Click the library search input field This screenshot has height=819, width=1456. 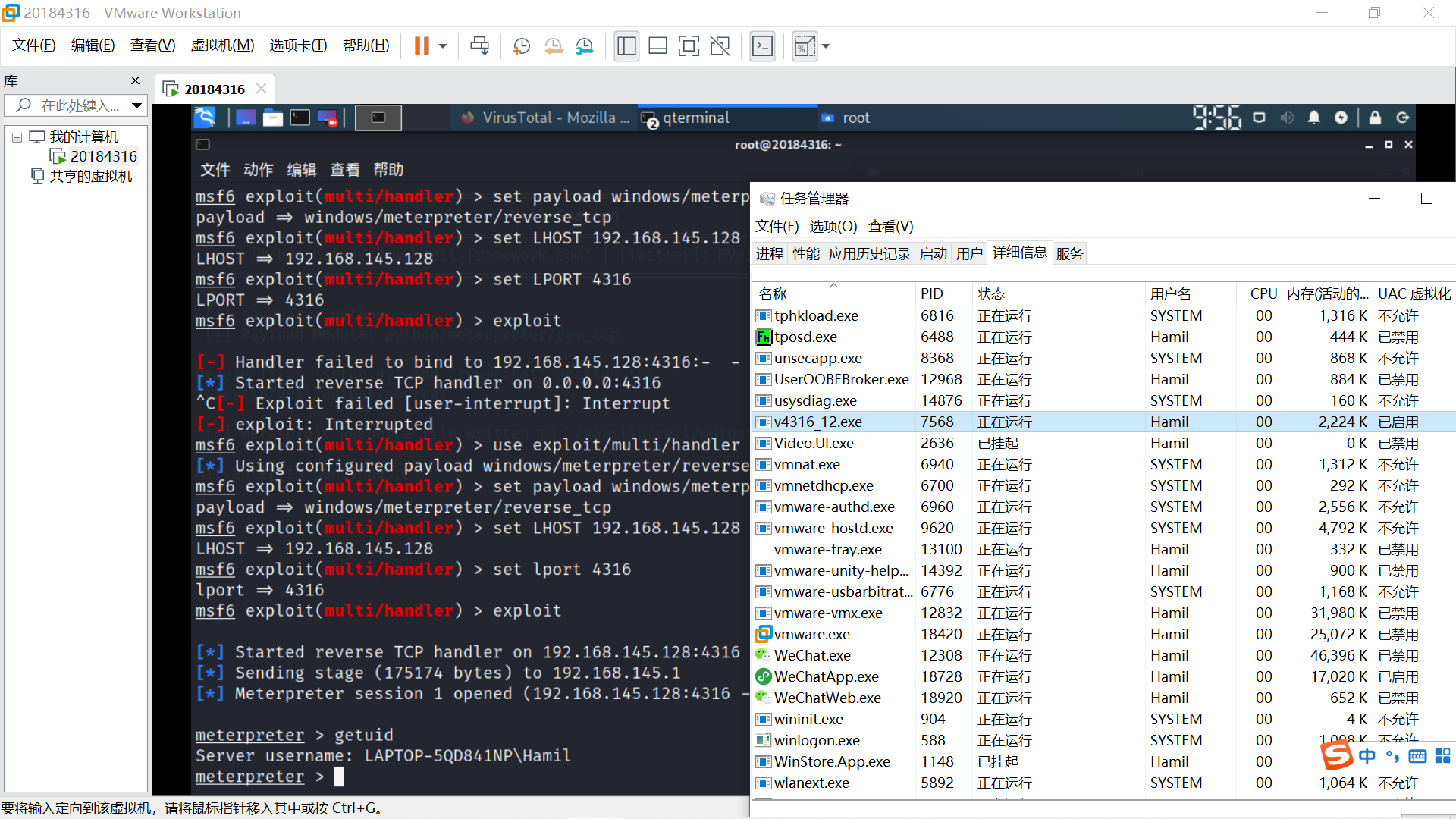click(x=80, y=105)
